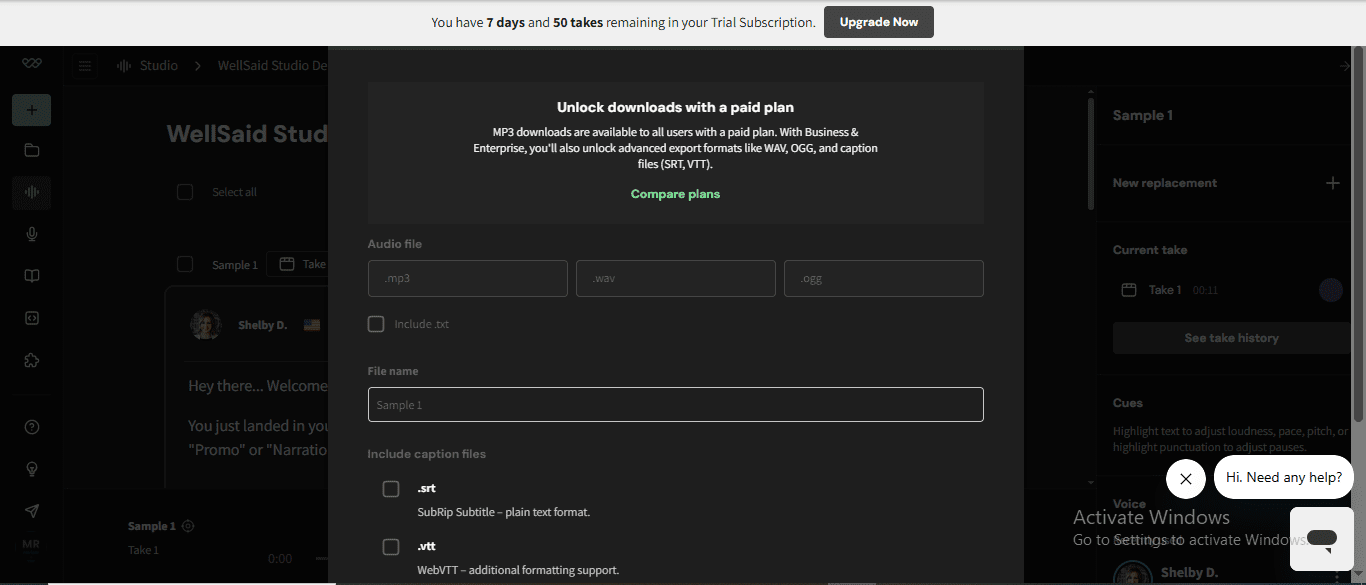Choose the .mp3 audio format
Screen dimensions: 1366x585
(468, 279)
